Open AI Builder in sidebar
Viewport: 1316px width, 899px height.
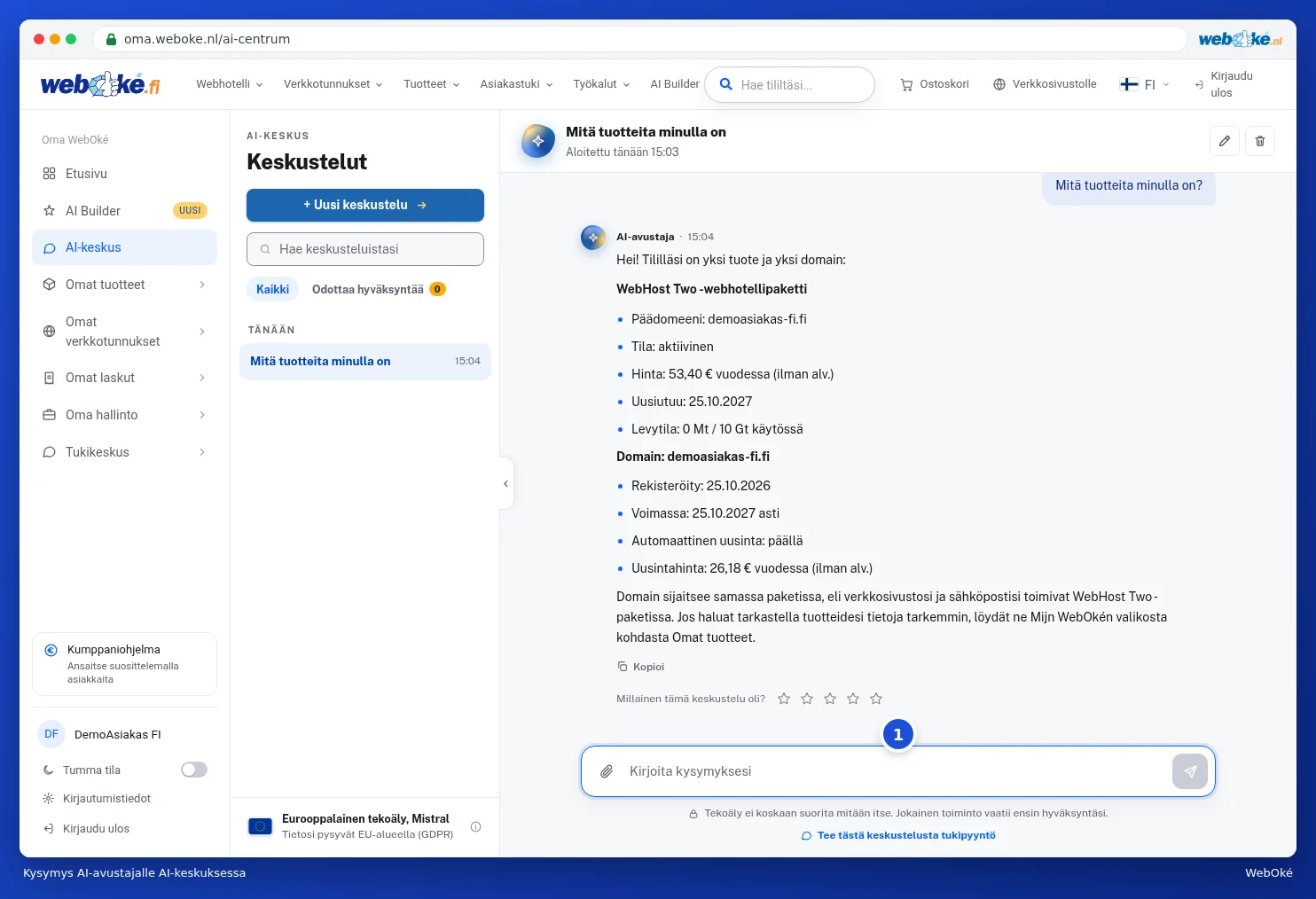[124, 211]
